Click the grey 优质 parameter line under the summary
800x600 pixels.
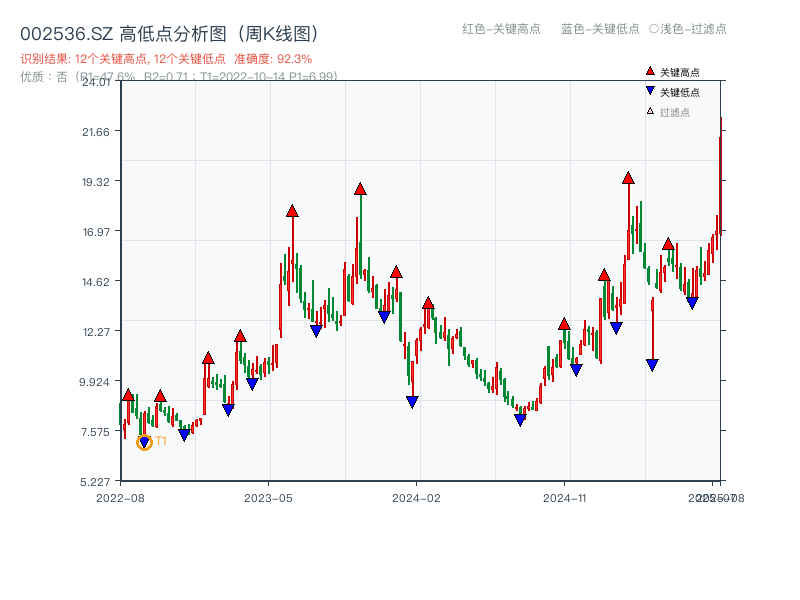point(179,76)
